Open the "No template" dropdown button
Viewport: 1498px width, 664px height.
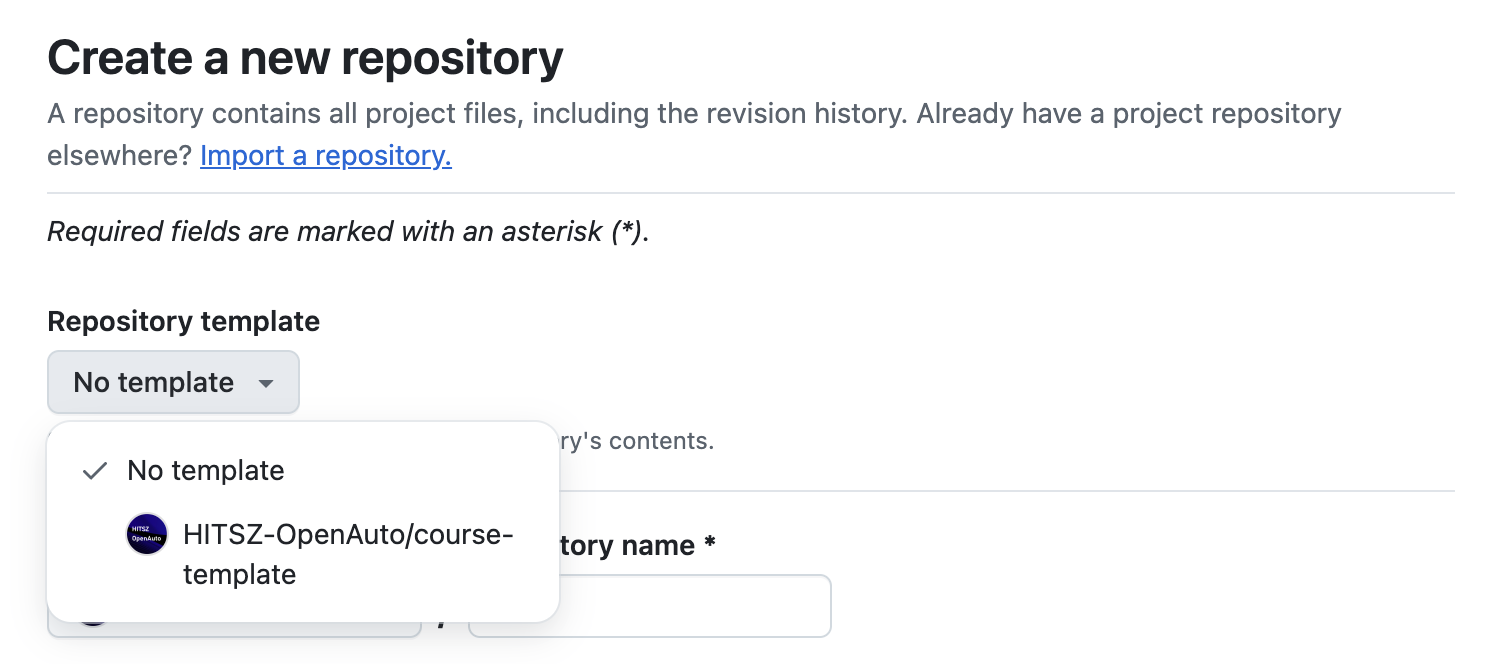155,382
